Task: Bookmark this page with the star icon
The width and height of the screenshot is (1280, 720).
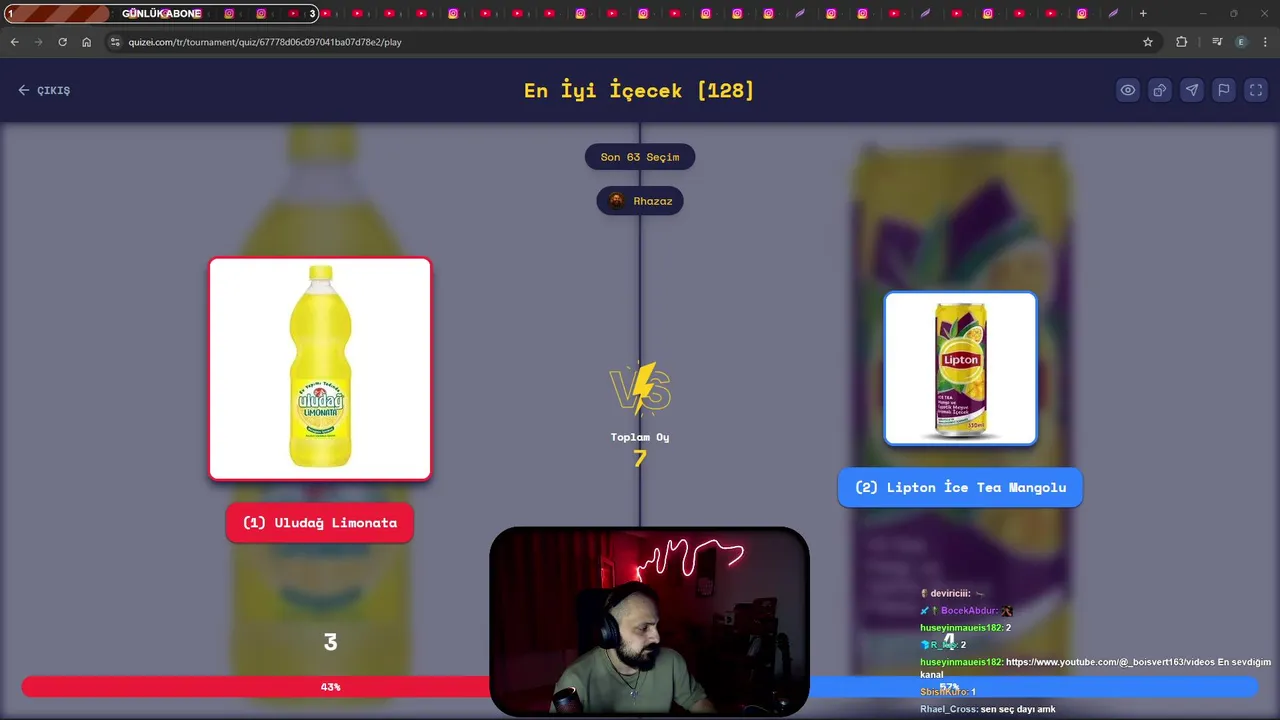Action: pyautogui.click(x=1148, y=42)
